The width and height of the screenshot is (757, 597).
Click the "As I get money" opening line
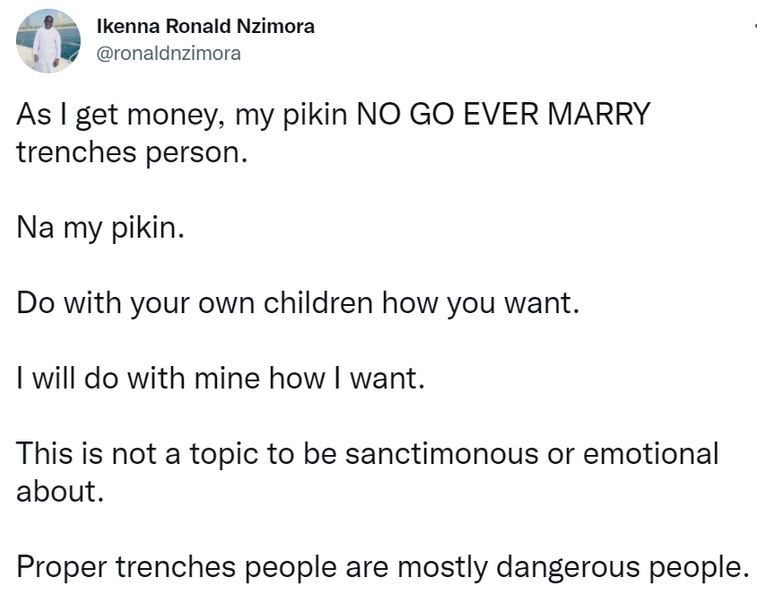click(120, 116)
